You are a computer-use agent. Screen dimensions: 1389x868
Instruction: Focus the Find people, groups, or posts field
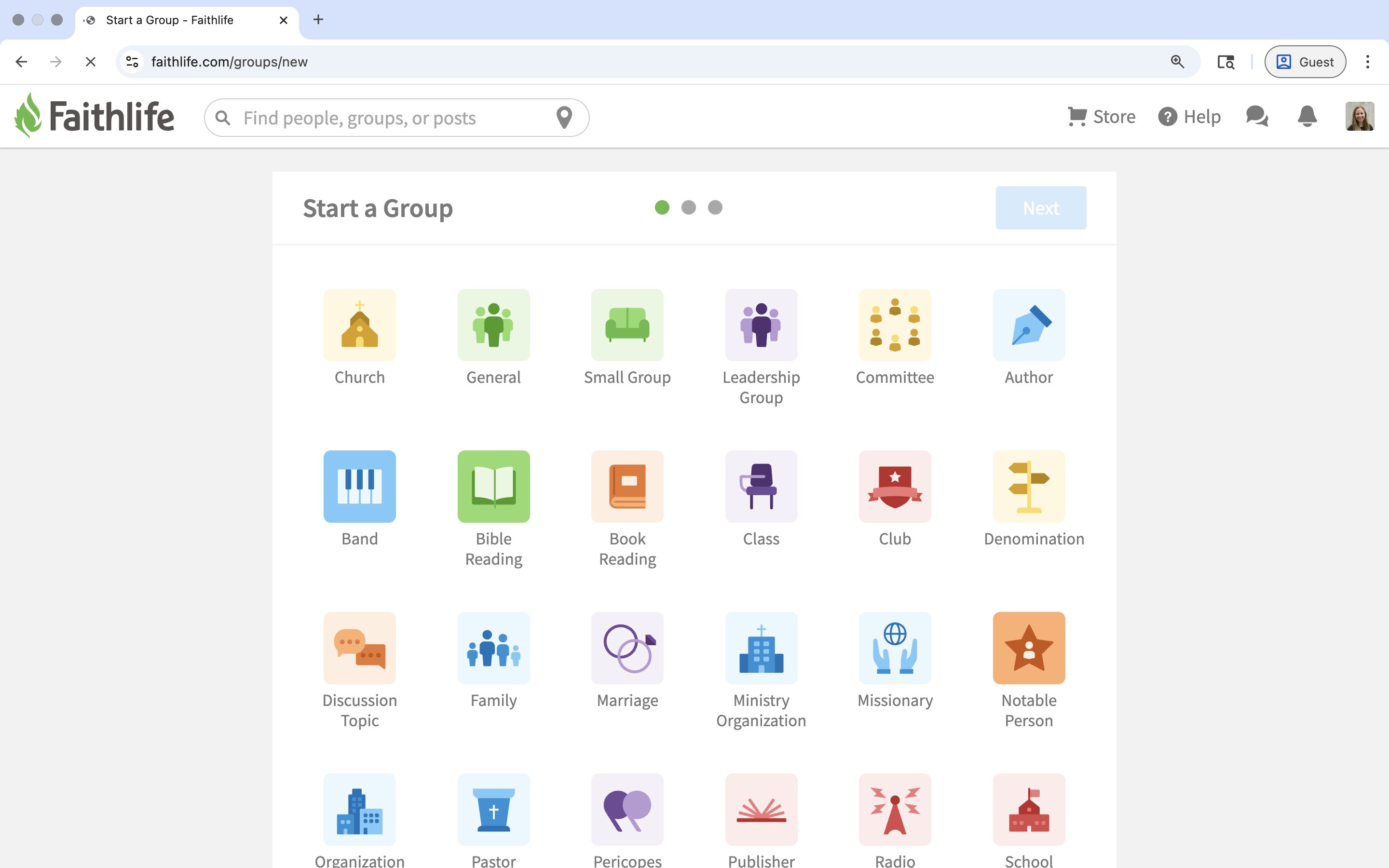coord(396,118)
